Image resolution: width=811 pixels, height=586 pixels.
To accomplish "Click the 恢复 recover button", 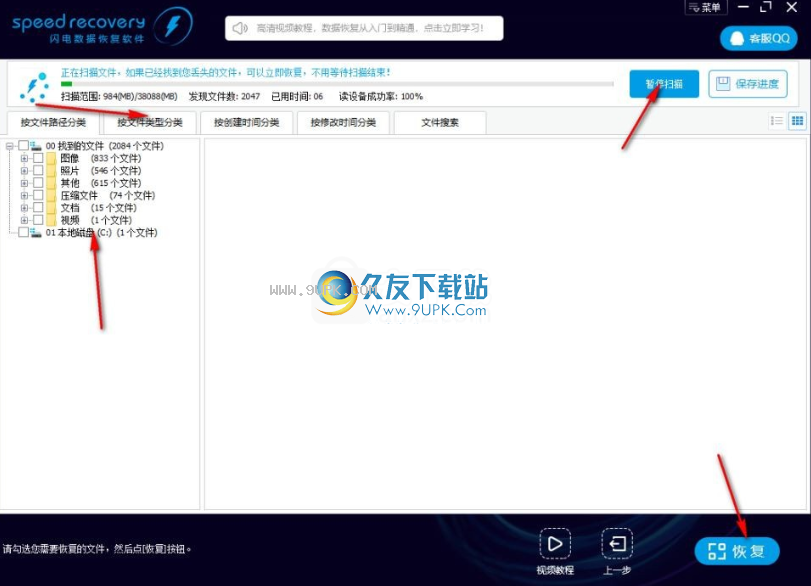I will (737, 551).
